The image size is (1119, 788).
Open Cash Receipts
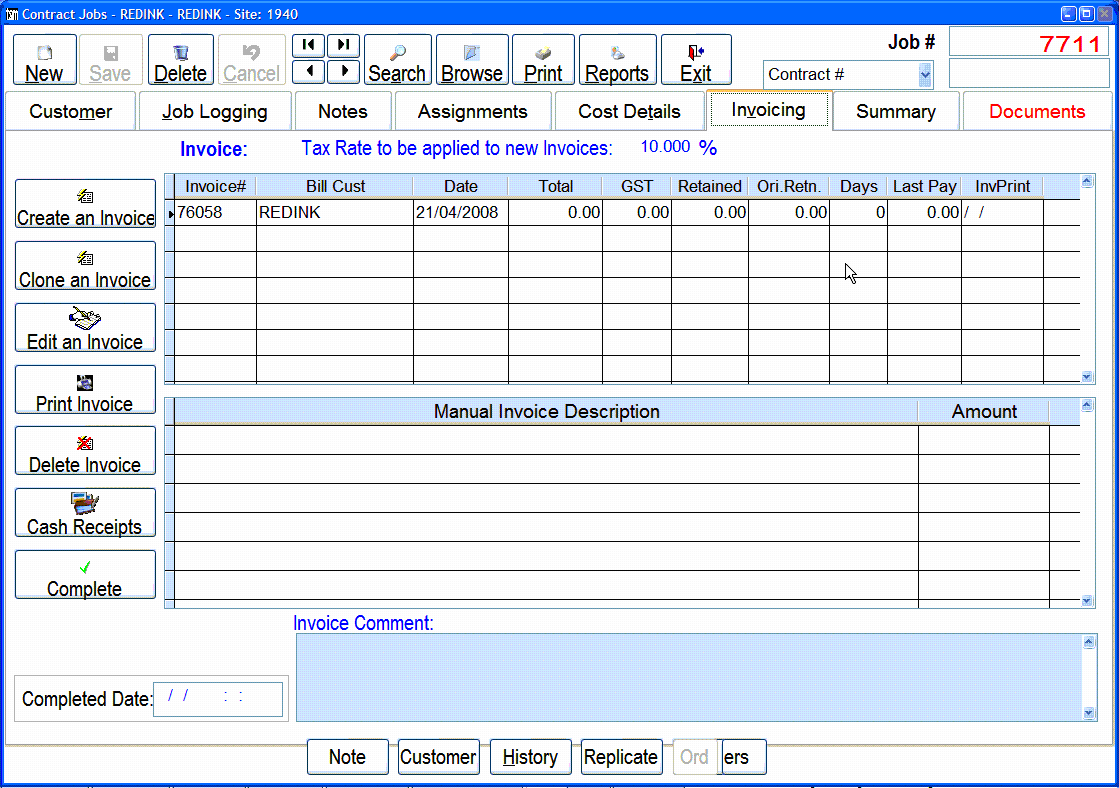(85, 515)
